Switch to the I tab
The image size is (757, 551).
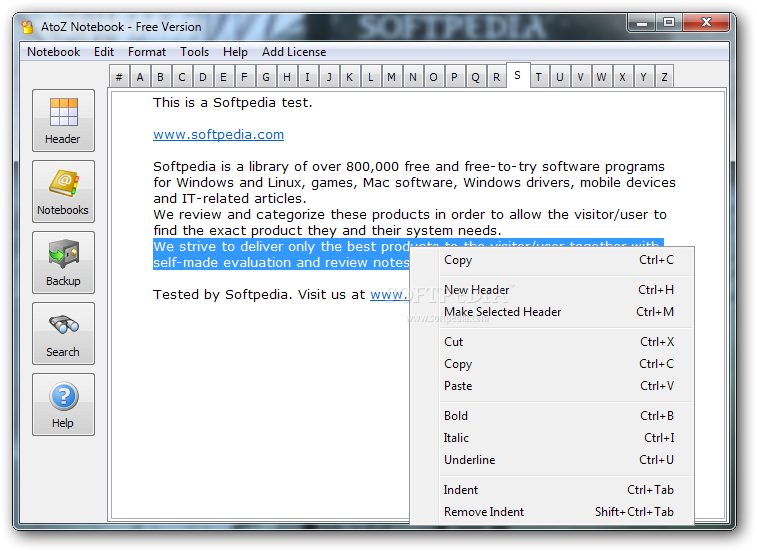[308, 77]
